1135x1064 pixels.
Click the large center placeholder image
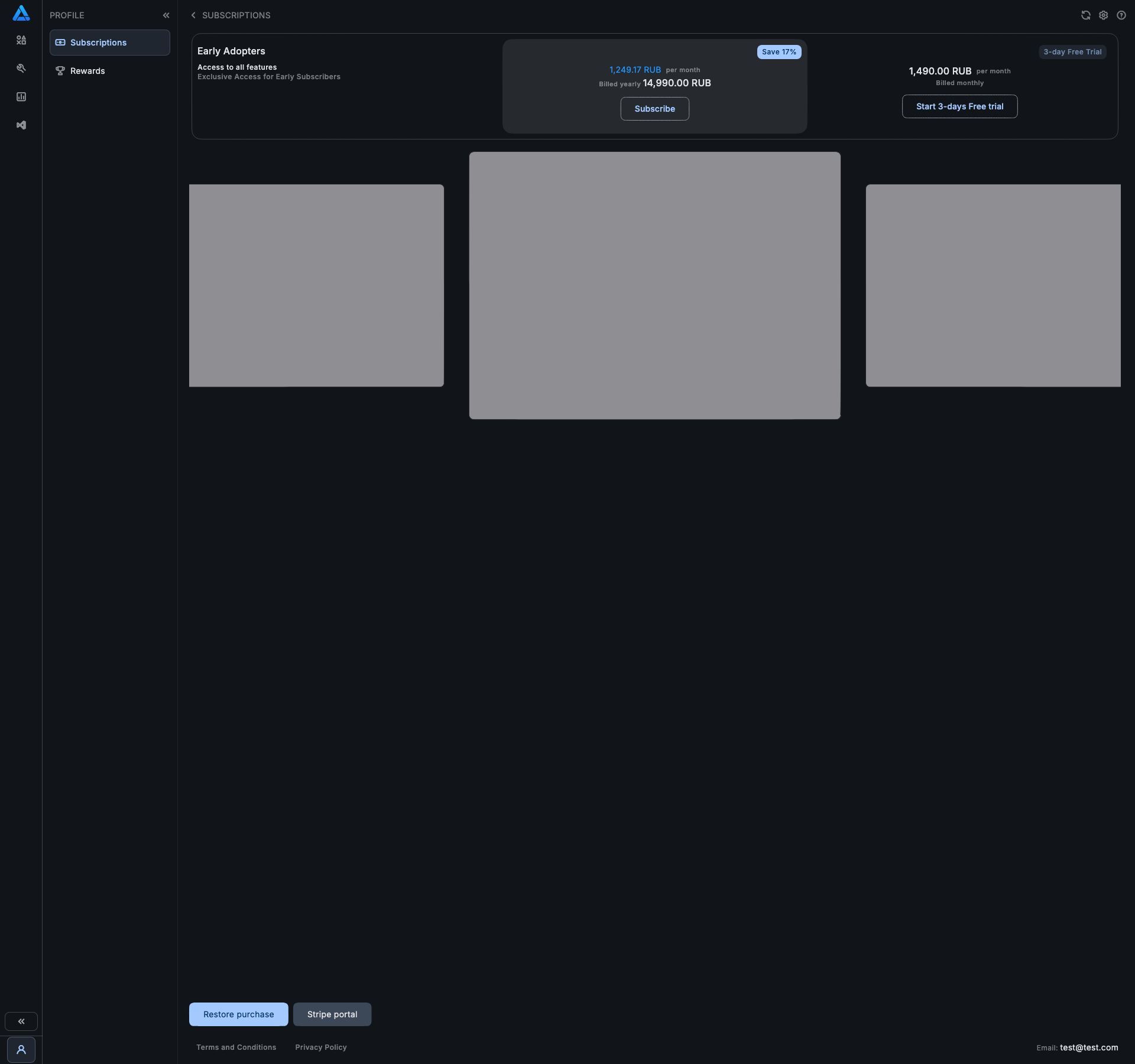click(654, 286)
